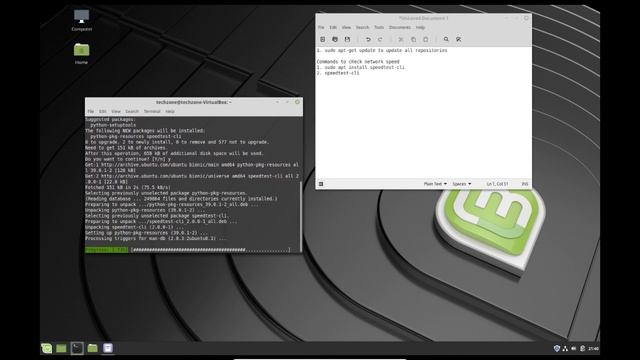This screenshot has height=360, width=640.
Task: Open the Terminal menu in terminal window
Action: coord(152,111)
